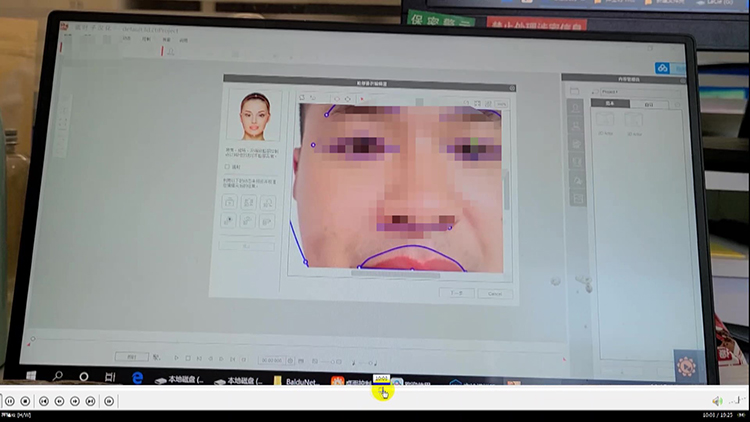
Task: Click the actor head icon in manager sidebar
Action: click(x=576, y=108)
